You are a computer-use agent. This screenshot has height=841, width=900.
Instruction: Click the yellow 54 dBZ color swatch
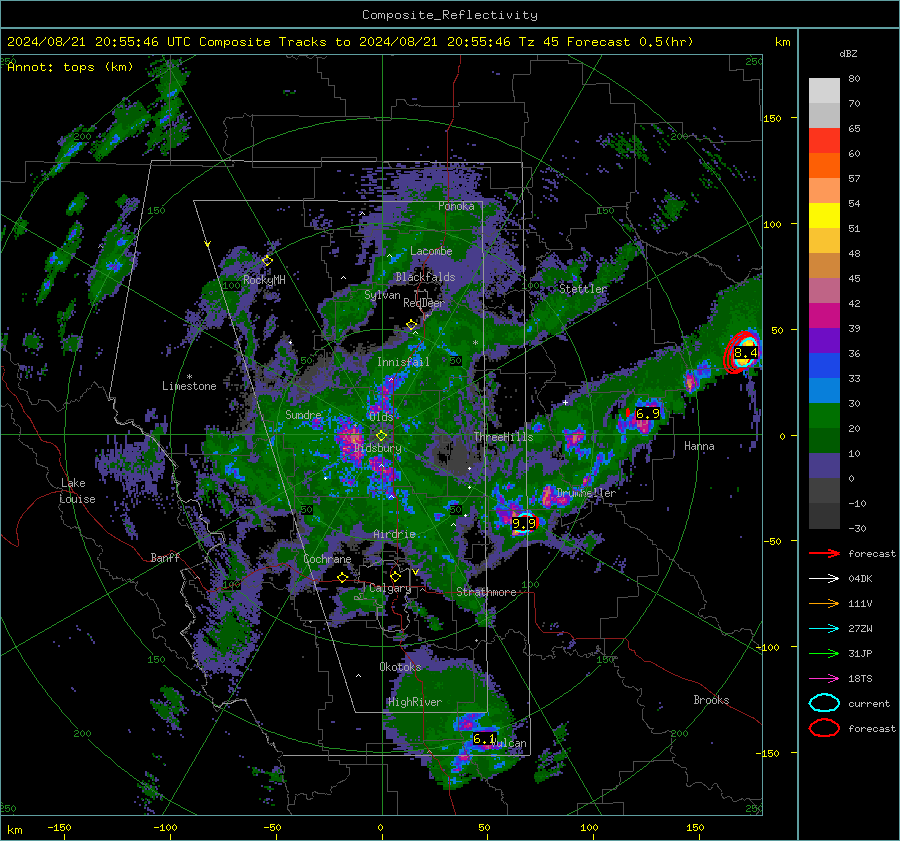[824, 215]
